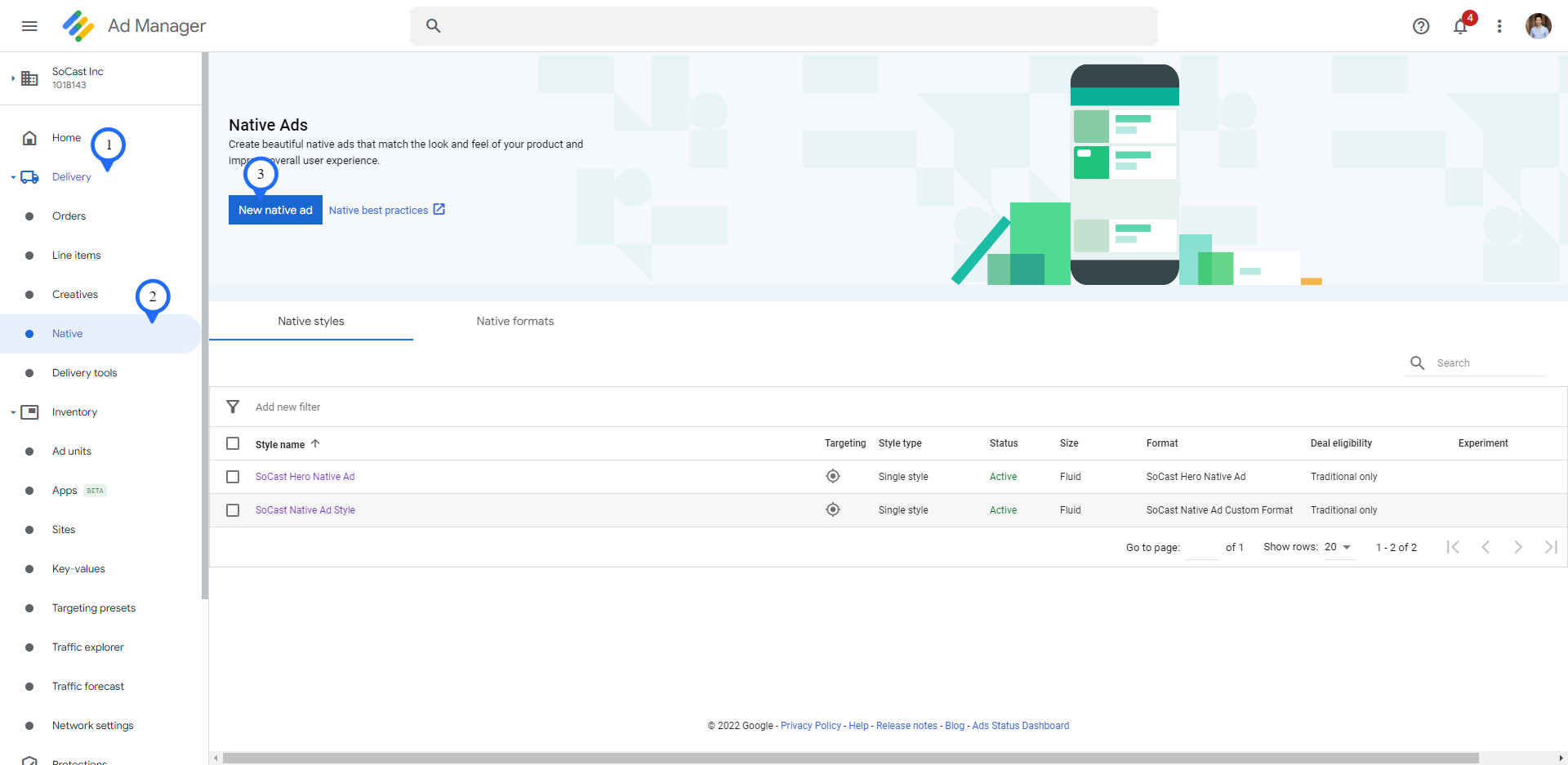Screen dimensions: 1568x765
Task: Check the select-all styles checkbox
Action: point(233,443)
